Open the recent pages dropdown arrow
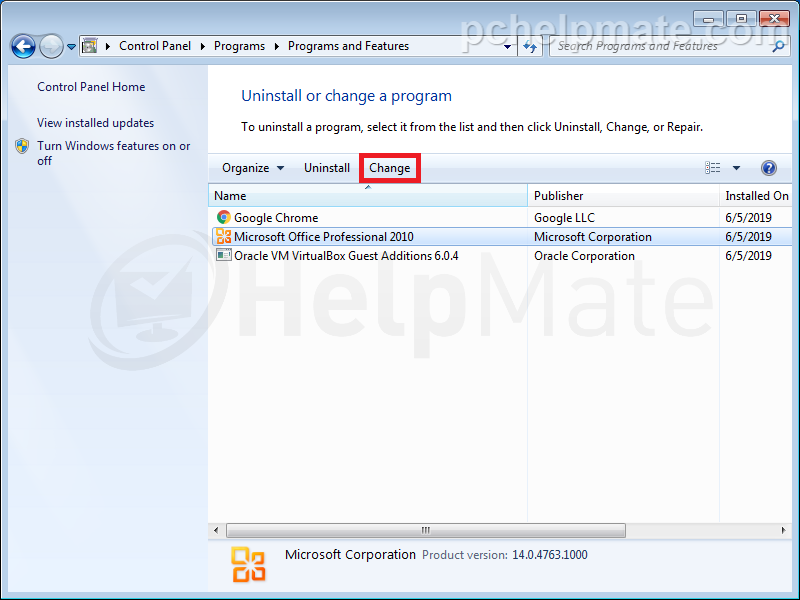Screen dimensions: 800x600 (71, 47)
